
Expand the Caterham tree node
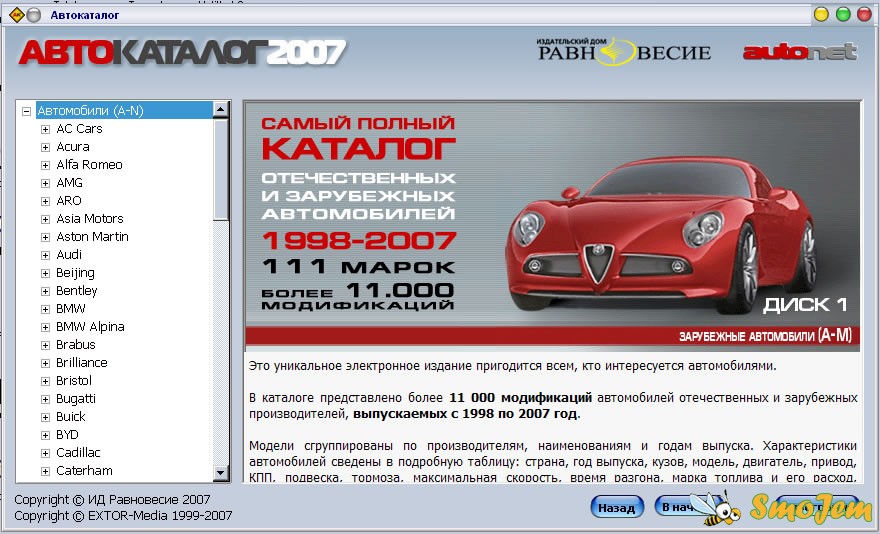(45, 471)
